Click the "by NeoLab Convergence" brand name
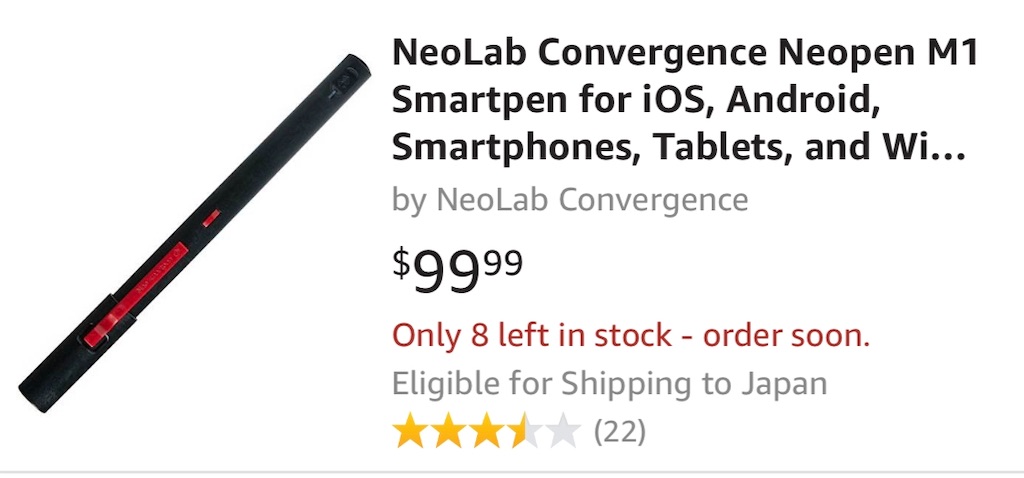The width and height of the screenshot is (1024, 478). coord(570,199)
